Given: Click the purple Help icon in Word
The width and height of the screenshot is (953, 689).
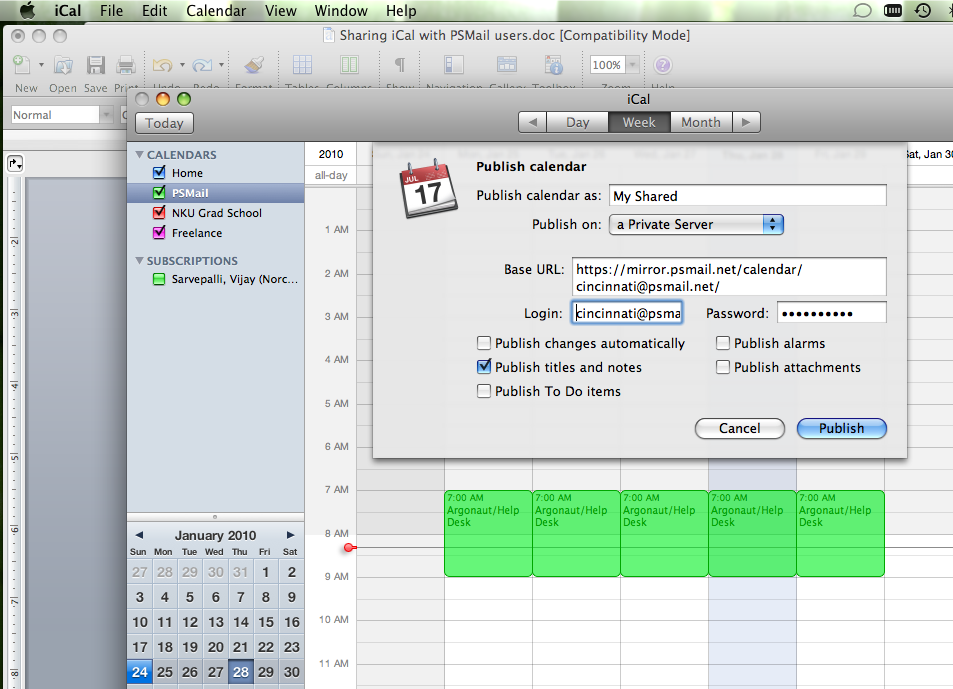Looking at the screenshot, I should 662,65.
